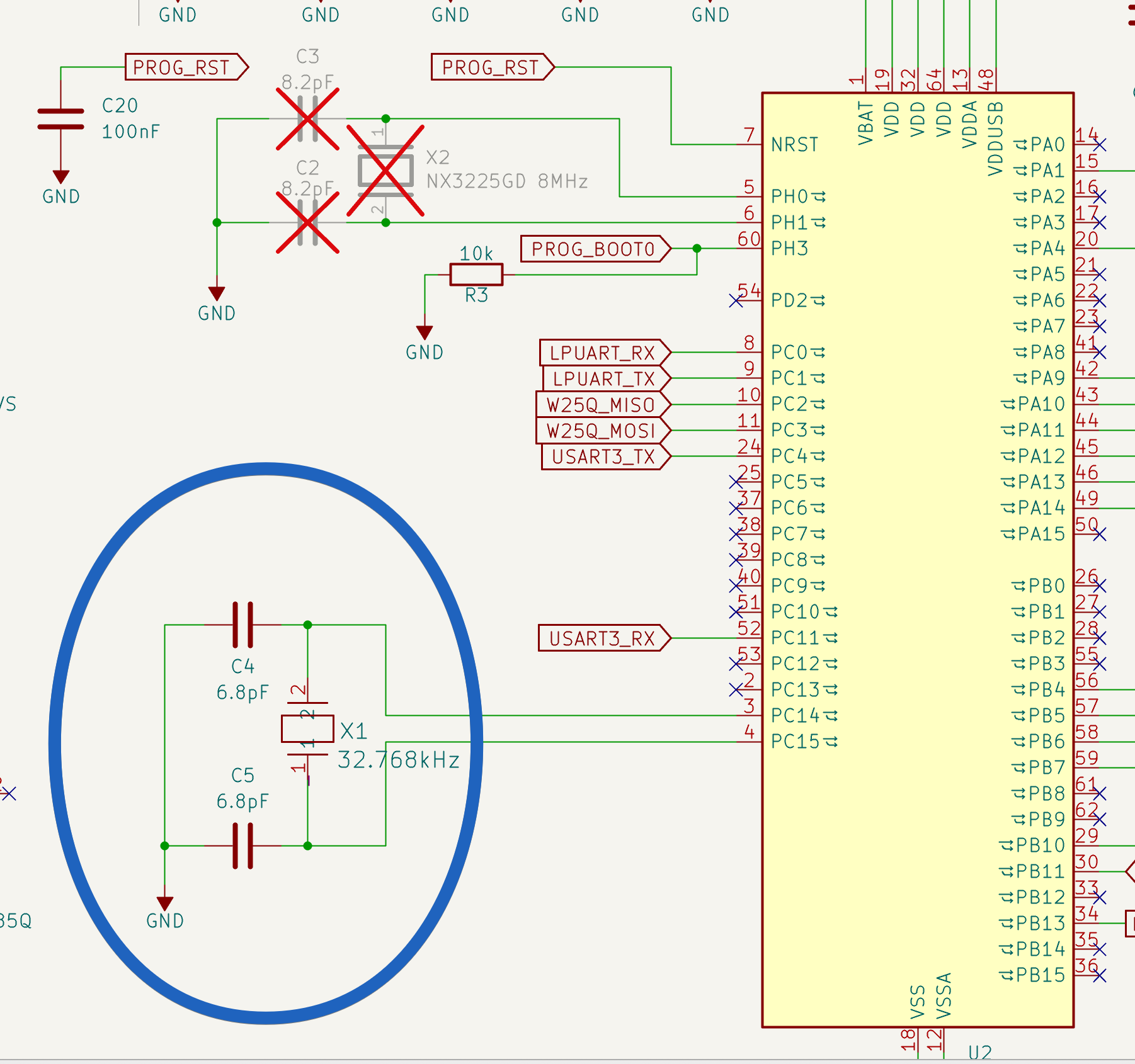Click the 10k resistor R3
The image size is (1135, 1064).
pos(477,274)
